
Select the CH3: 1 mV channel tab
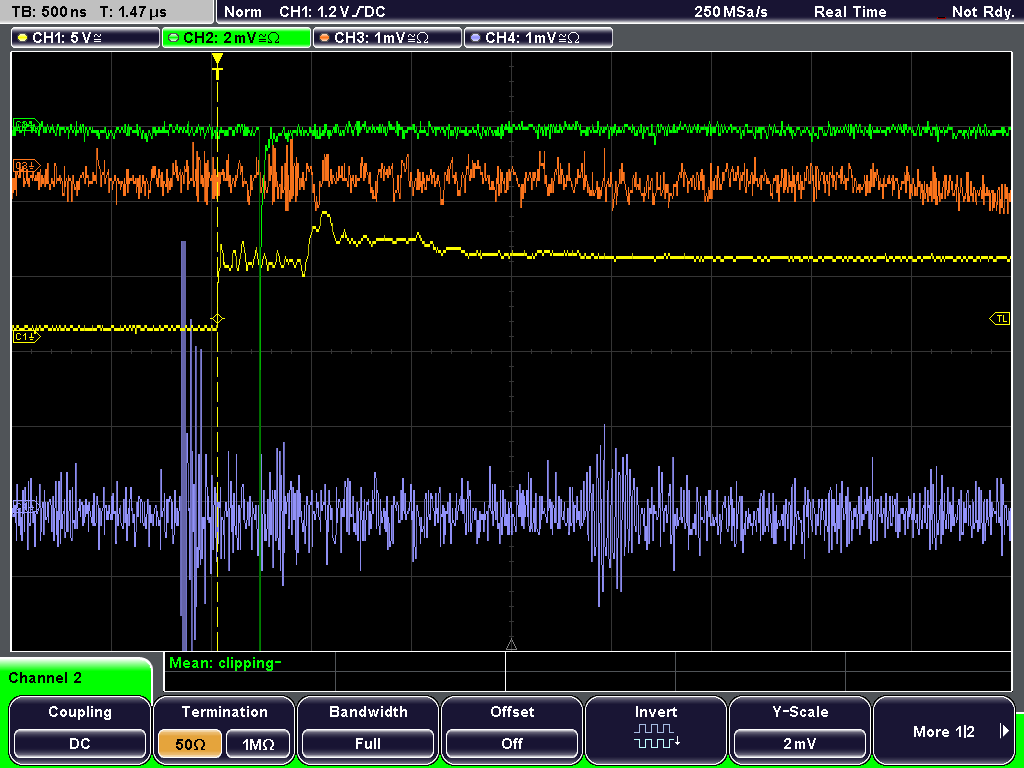(387, 38)
